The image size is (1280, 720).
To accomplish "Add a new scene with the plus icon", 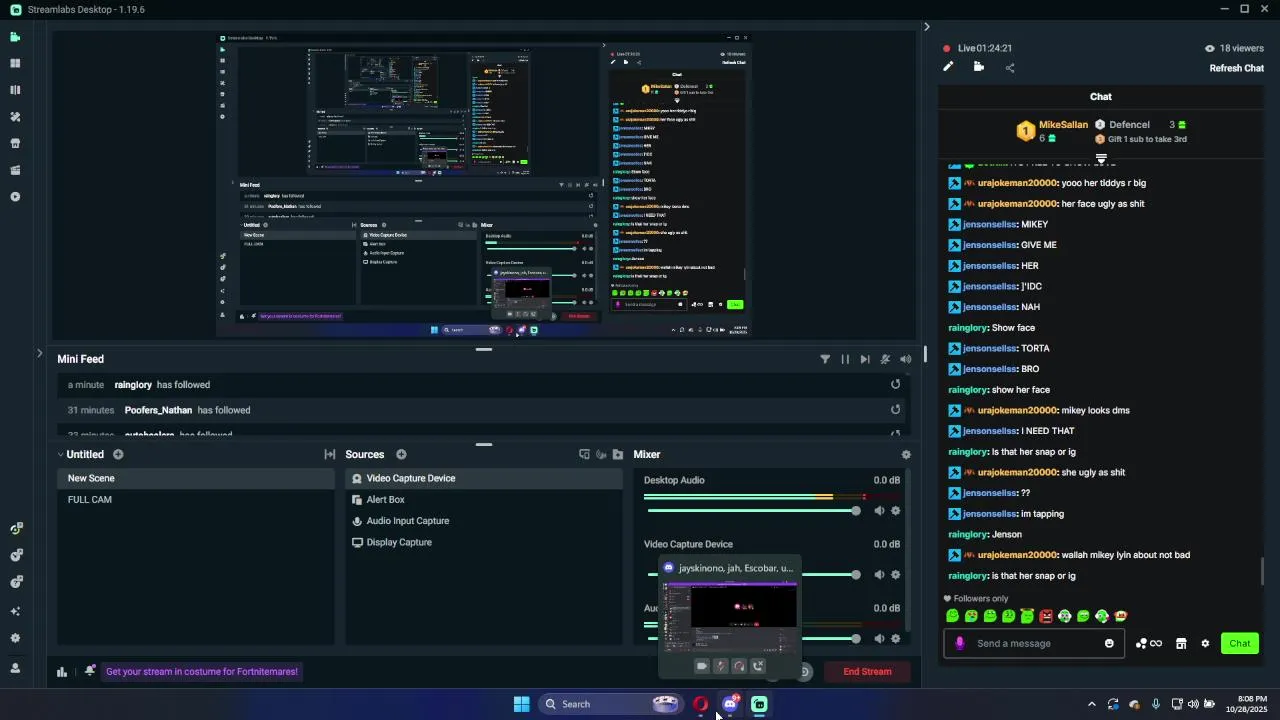I will [x=118, y=454].
